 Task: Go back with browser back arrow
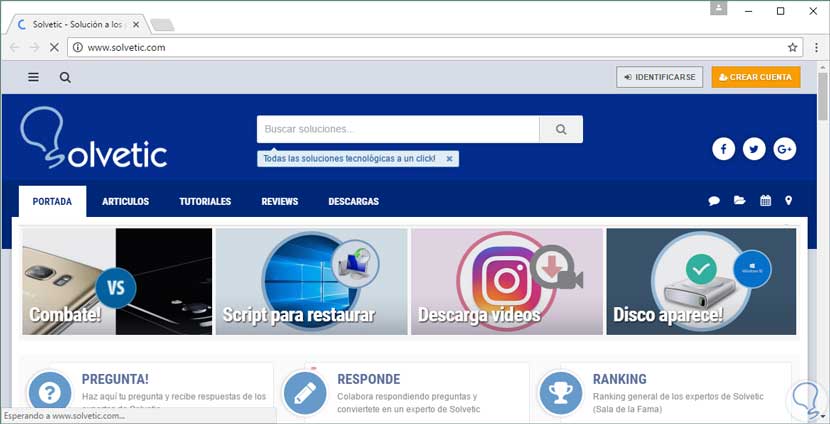click(x=14, y=47)
